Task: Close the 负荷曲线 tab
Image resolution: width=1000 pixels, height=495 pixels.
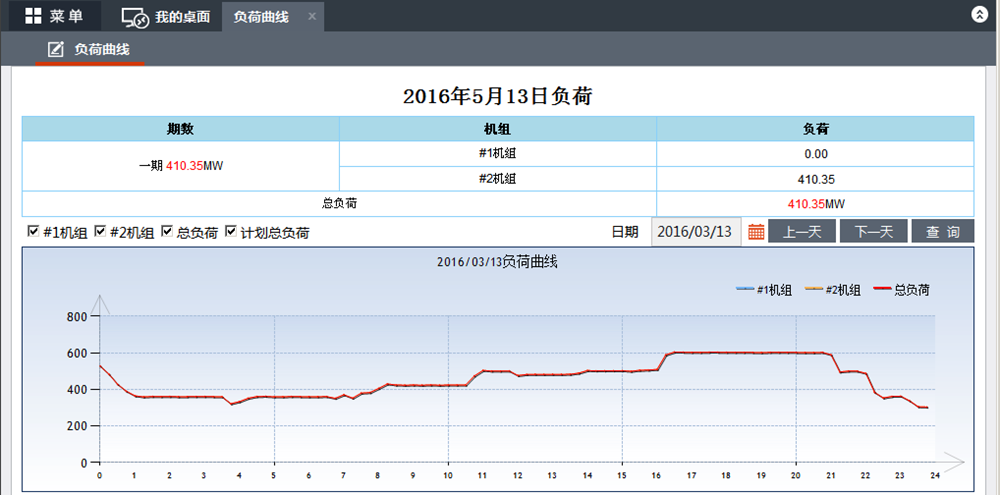Action: click(312, 17)
